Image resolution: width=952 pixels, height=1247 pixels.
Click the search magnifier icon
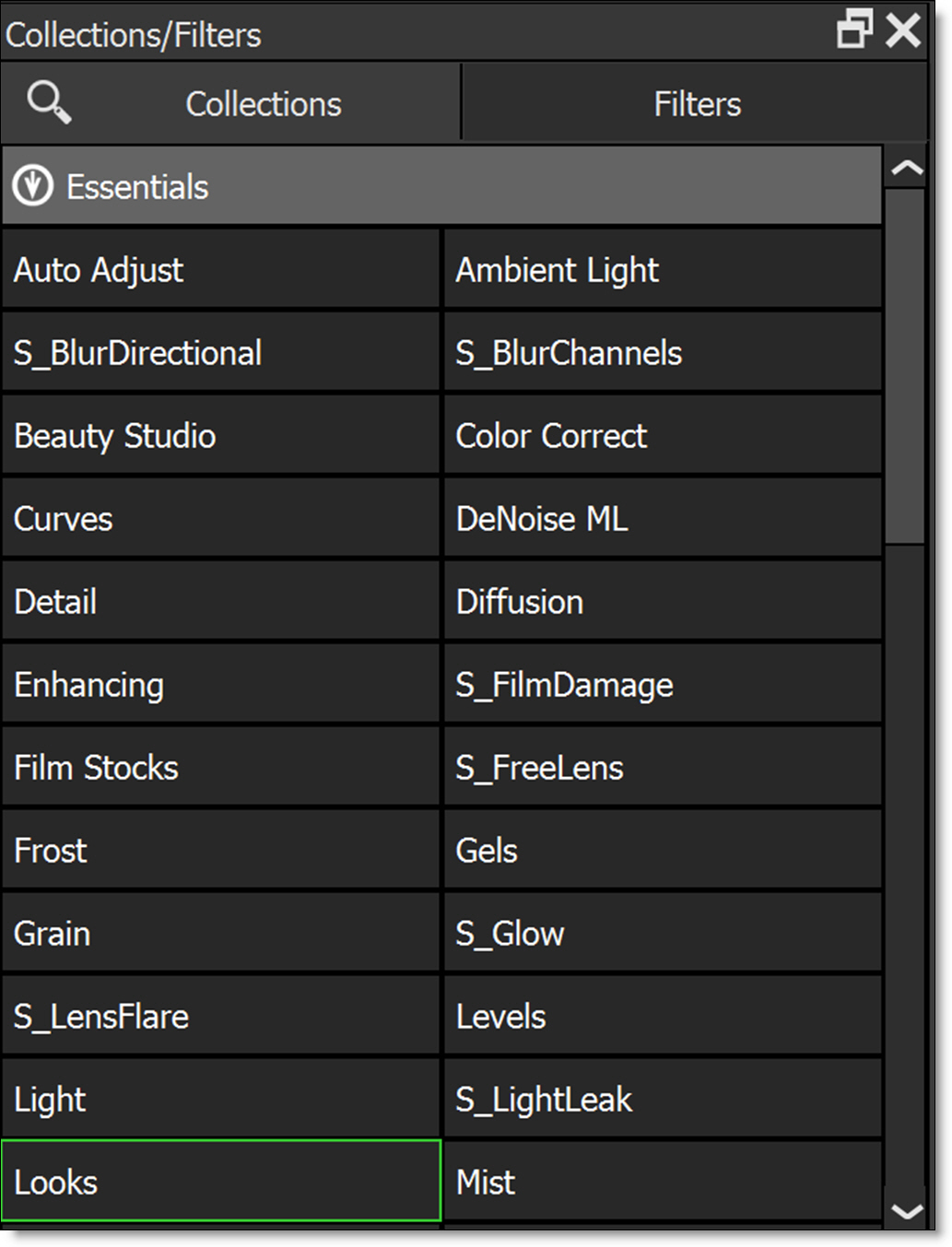pos(49,102)
